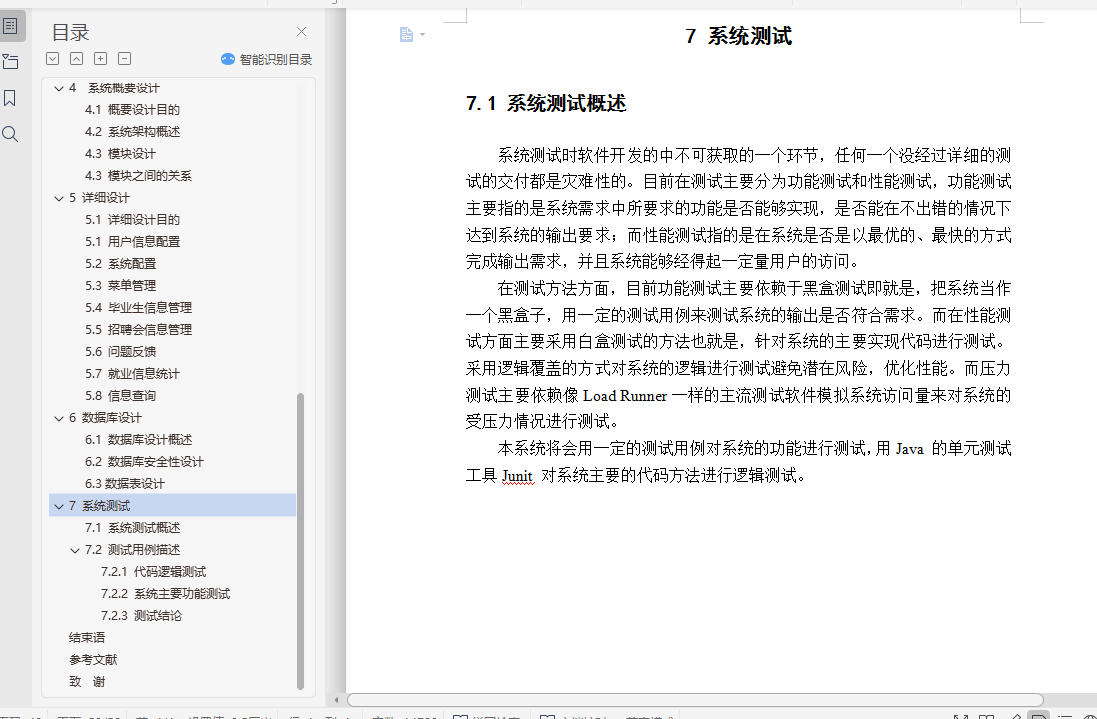Image resolution: width=1097 pixels, height=719 pixels.
Task: Go to 6.3 数据表设计
Action: pos(125,484)
